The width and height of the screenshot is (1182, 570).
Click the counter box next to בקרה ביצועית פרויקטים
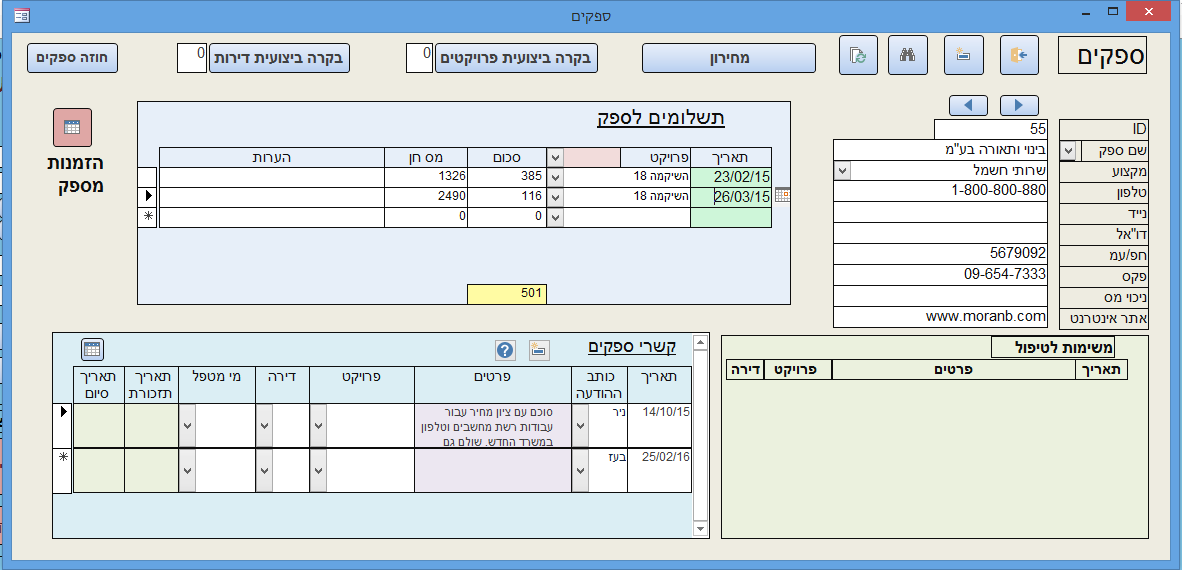420,58
